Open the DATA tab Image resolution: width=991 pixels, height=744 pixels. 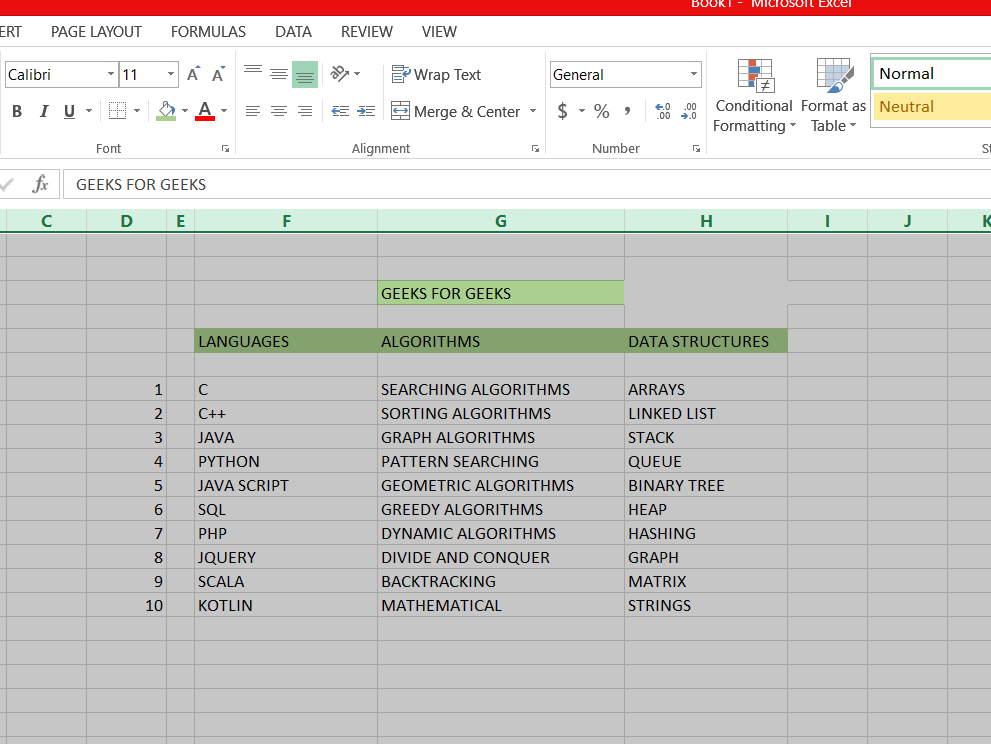293,32
